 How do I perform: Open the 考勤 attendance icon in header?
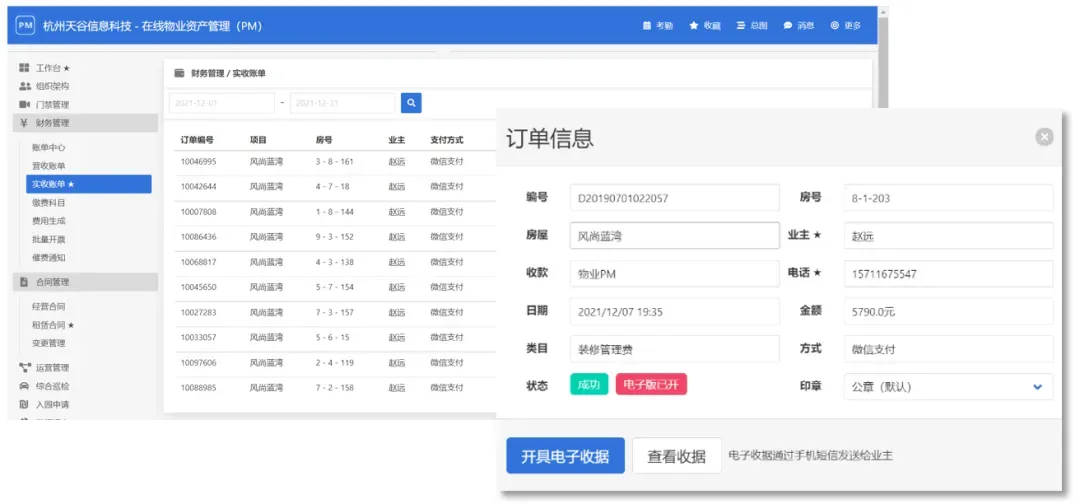click(647, 25)
